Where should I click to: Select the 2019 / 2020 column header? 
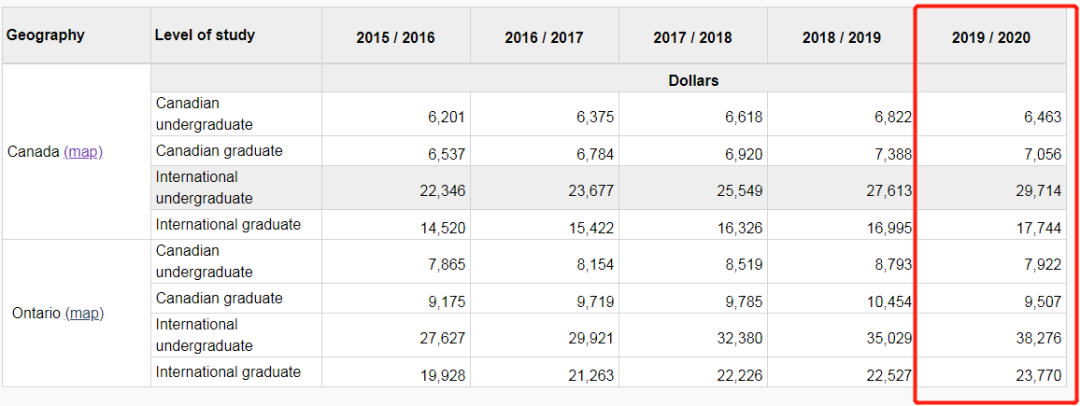pyautogui.click(x=990, y=38)
